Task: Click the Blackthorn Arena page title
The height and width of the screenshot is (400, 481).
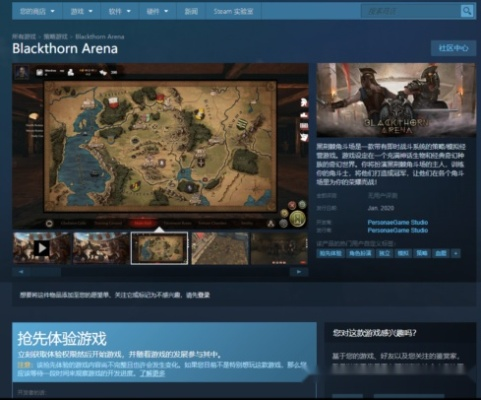Action: click(x=65, y=49)
